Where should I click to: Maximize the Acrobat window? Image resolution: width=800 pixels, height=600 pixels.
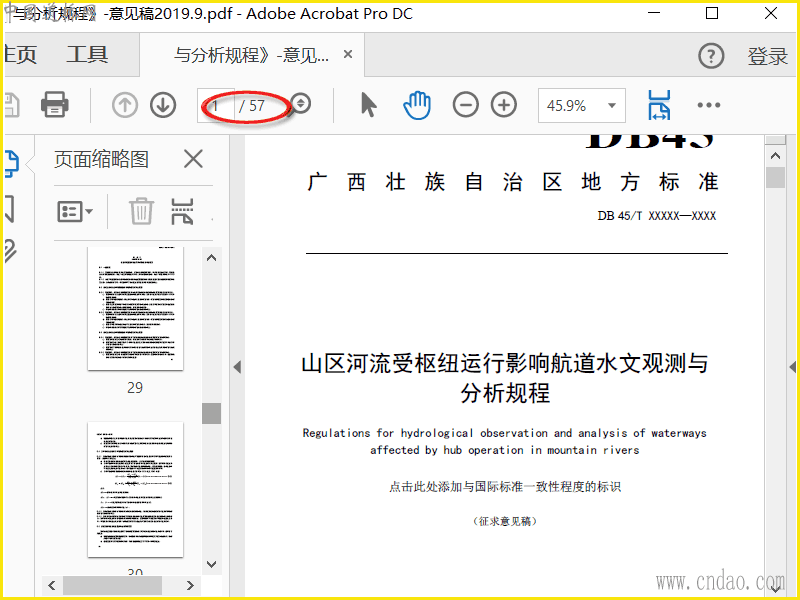pyautogui.click(x=712, y=13)
